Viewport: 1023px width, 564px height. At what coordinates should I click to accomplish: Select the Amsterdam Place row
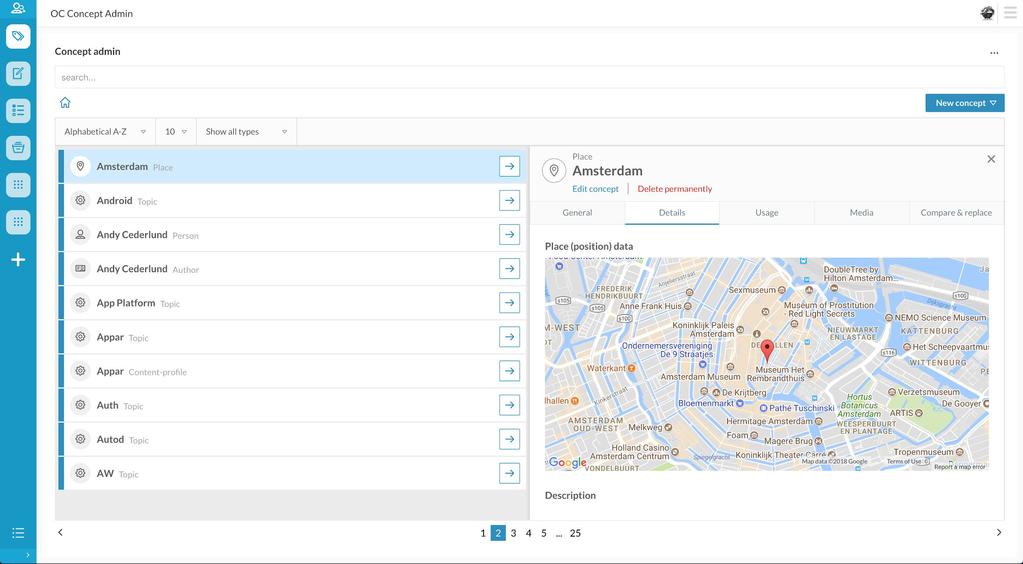292,166
